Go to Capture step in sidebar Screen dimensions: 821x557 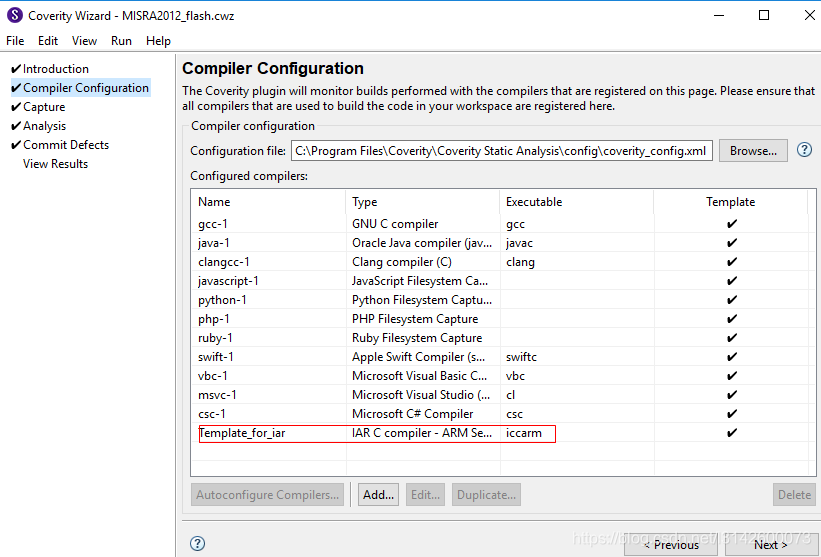[44, 107]
